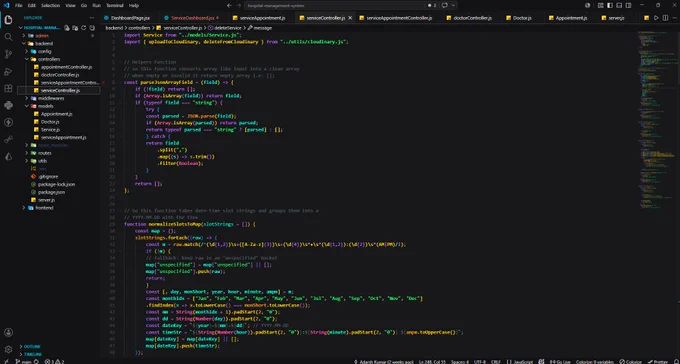This screenshot has height=364, width=680.
Task: Click the CRLF line ending indicator
Action: coord(496,361)
